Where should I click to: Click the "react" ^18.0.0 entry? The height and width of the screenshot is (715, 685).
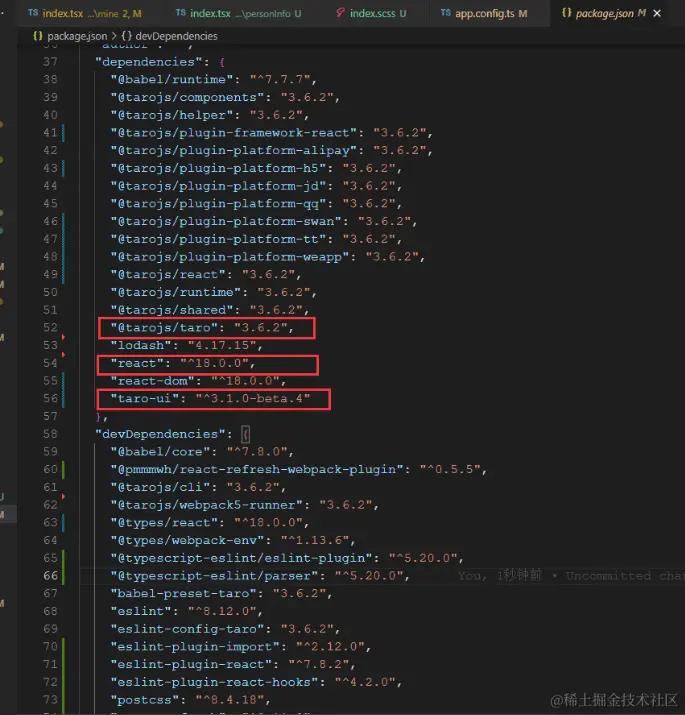pyautogui.click(x=182, y=363)
